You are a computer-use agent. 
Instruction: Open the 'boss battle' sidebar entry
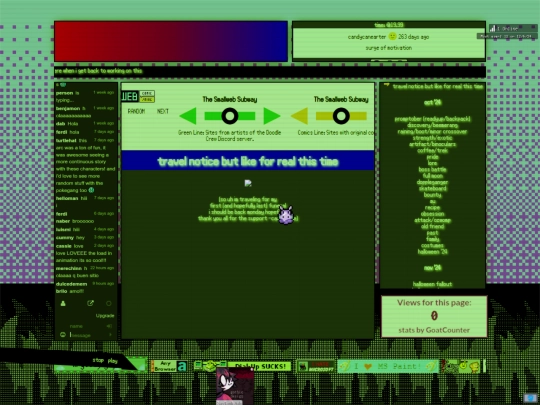(433, 169)
